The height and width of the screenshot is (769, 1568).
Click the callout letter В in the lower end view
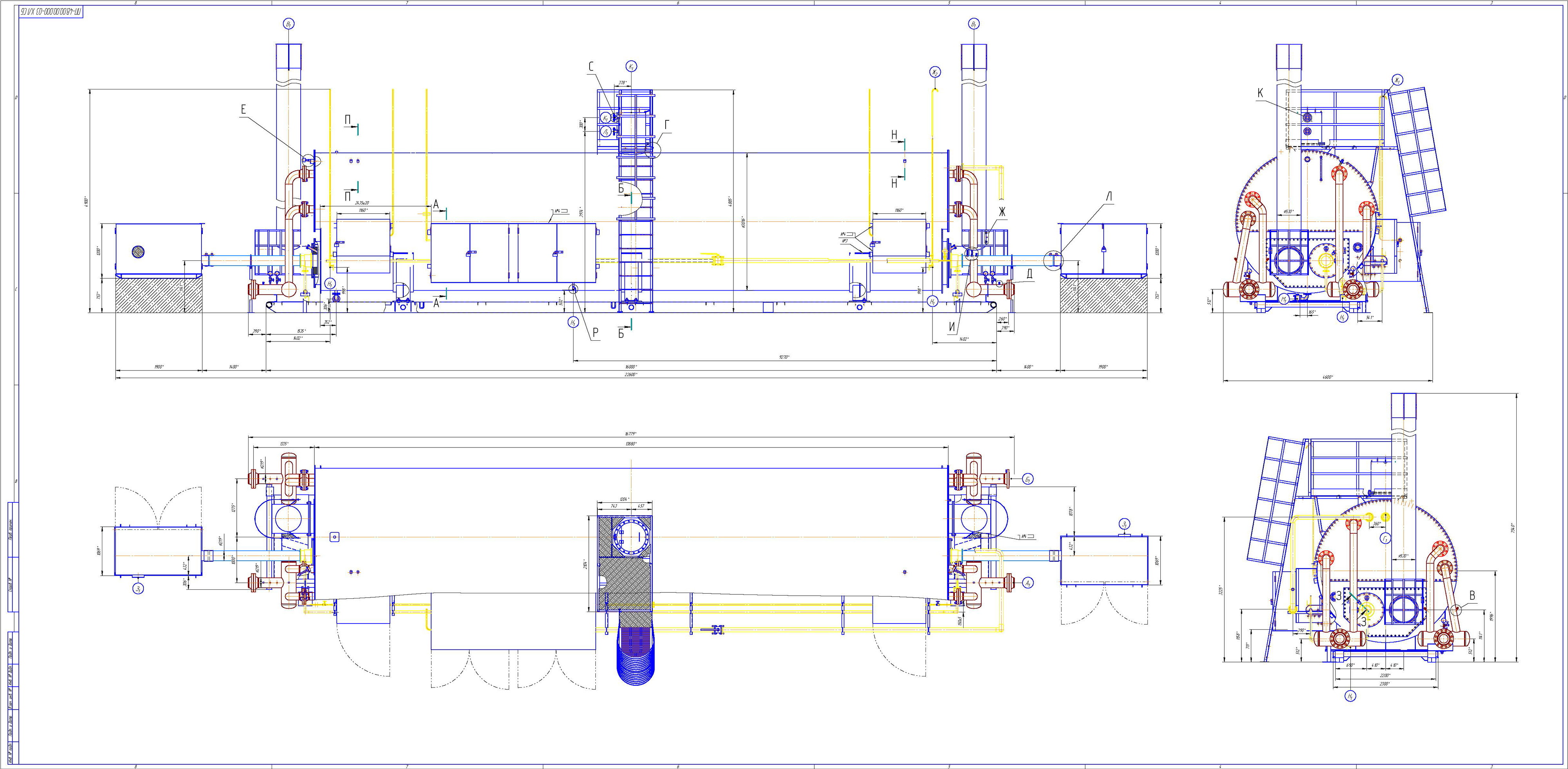click(x=1472, y=595)
